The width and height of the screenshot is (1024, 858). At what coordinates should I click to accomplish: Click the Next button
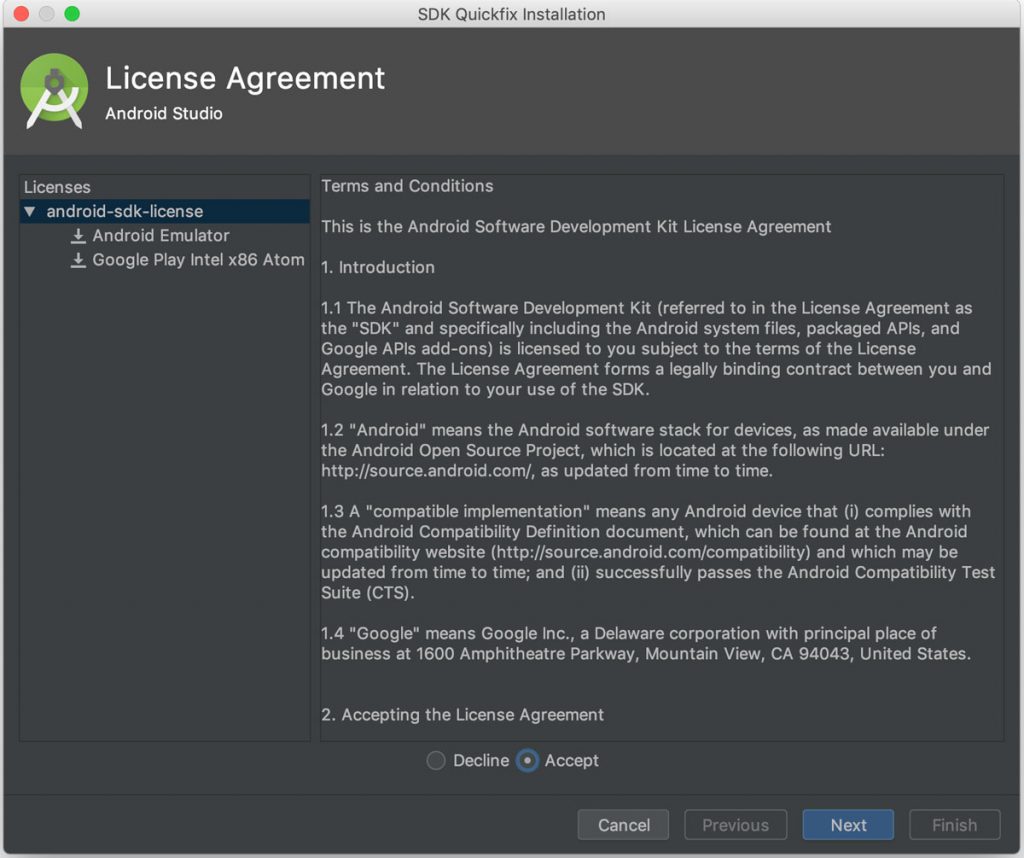coord(848,825)
